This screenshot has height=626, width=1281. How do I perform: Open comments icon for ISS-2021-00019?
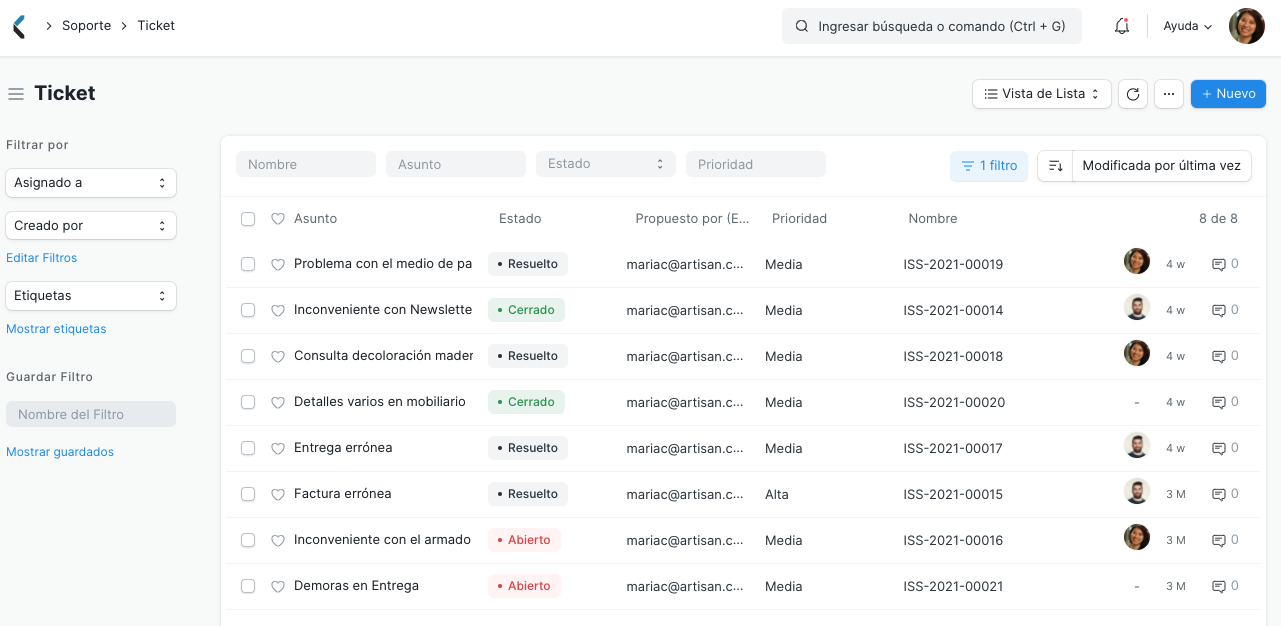(x=1219, y=265)
